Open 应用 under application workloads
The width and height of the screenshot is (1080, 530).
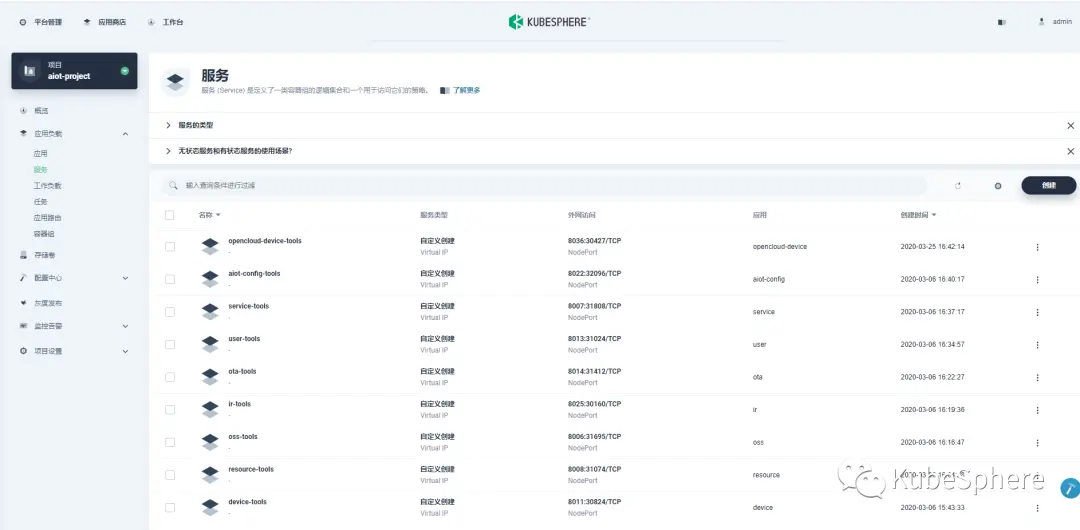coord(41,154)
